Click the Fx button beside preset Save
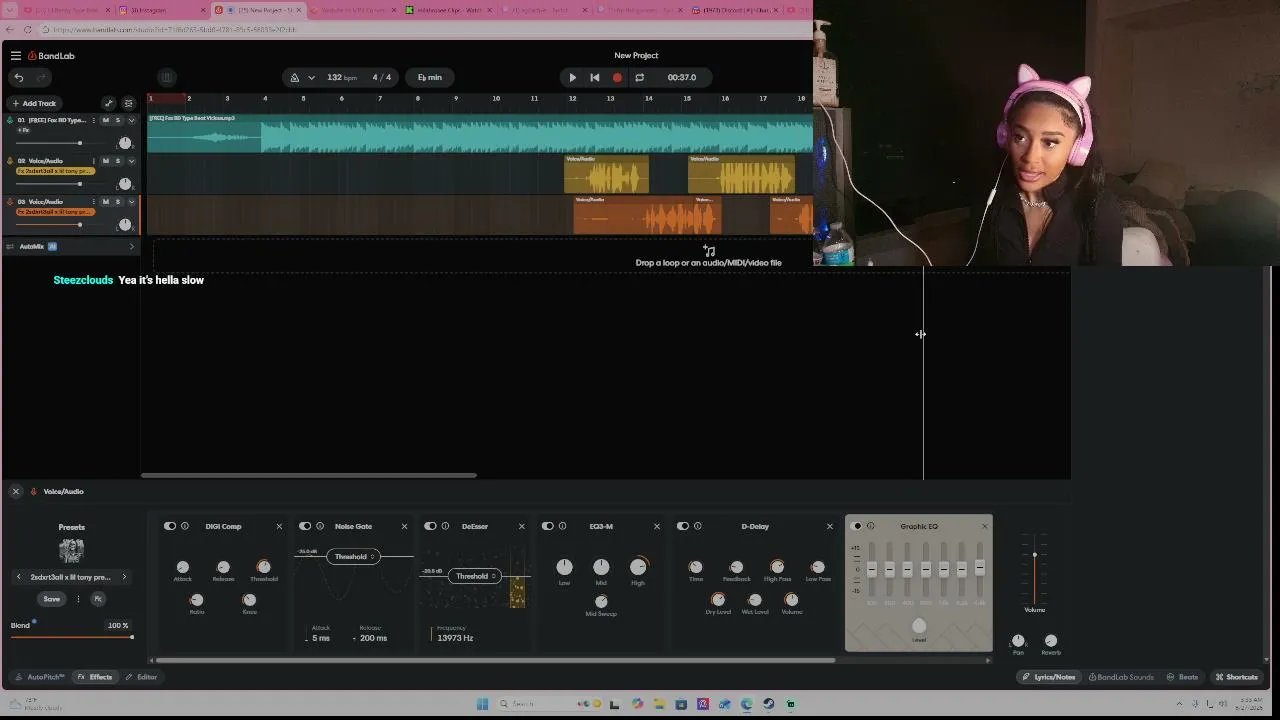The image size is (1280, 720). point(98,599)
